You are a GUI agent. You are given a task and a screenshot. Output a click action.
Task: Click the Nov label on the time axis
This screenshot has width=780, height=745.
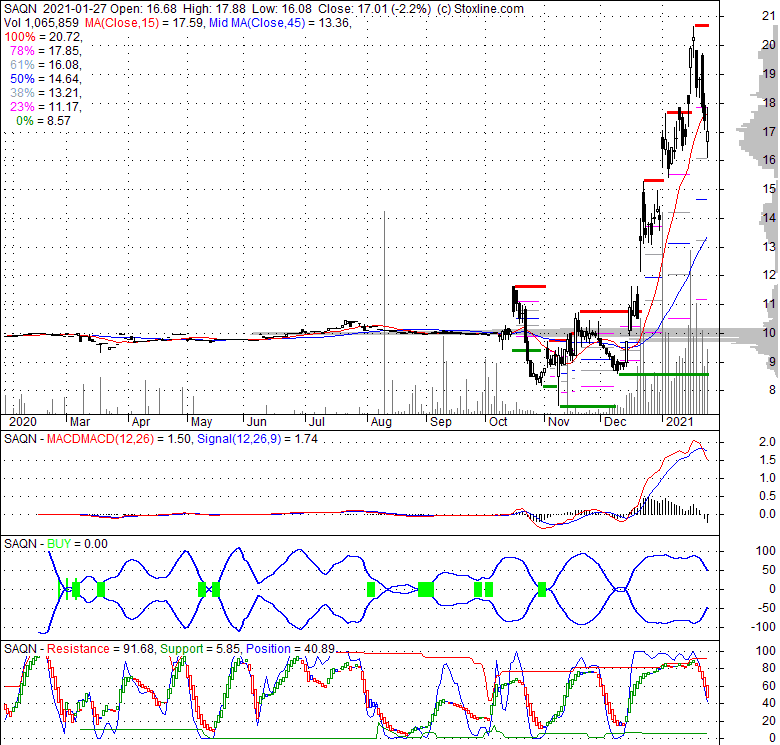(559, 422)
